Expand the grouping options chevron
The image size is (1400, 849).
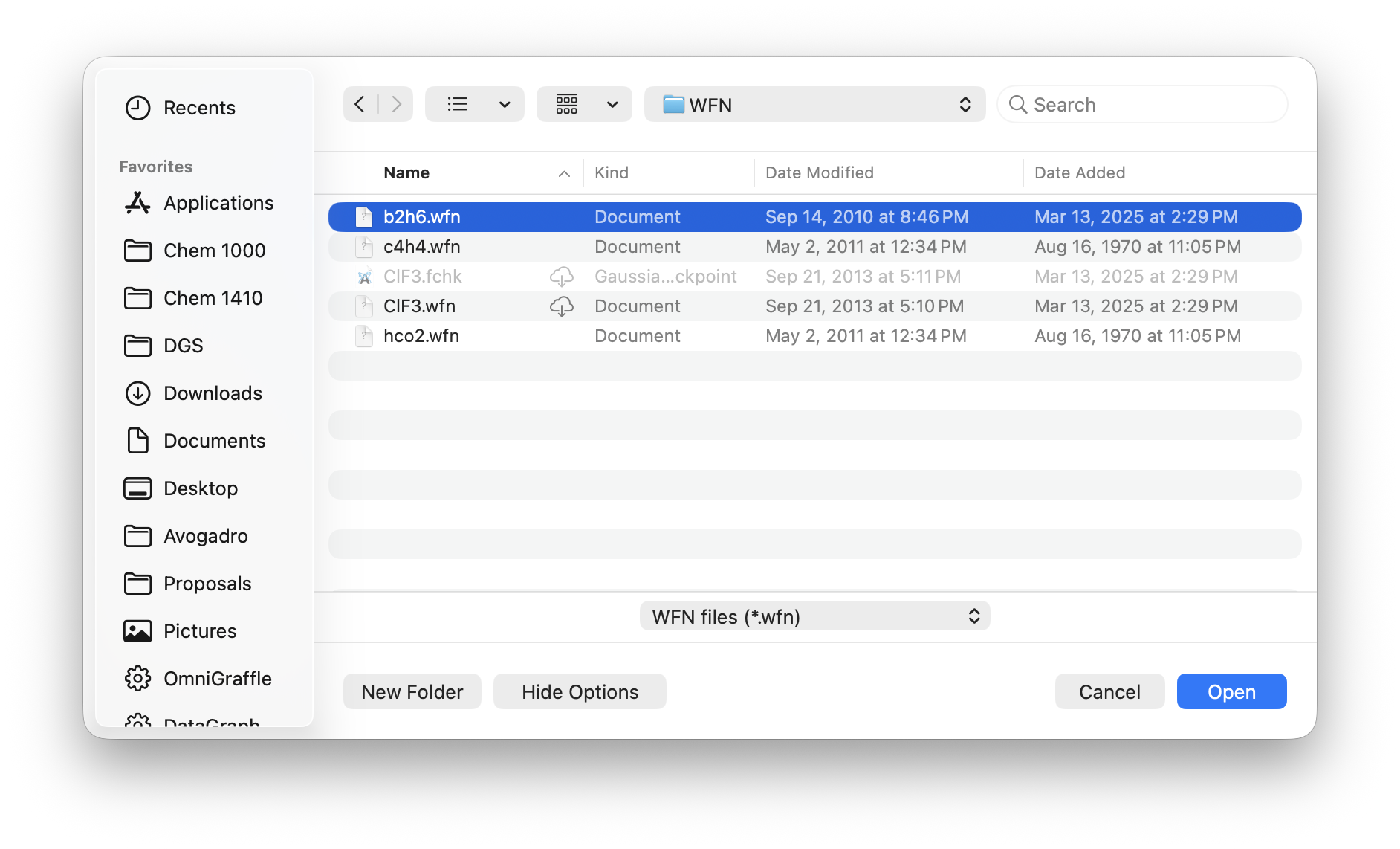click(x=612, y=104)
